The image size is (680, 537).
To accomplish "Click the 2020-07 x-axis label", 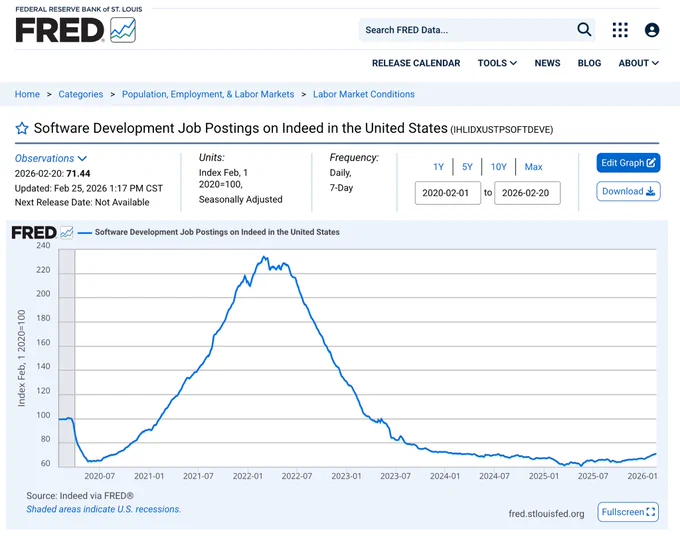I will point(99,476).
